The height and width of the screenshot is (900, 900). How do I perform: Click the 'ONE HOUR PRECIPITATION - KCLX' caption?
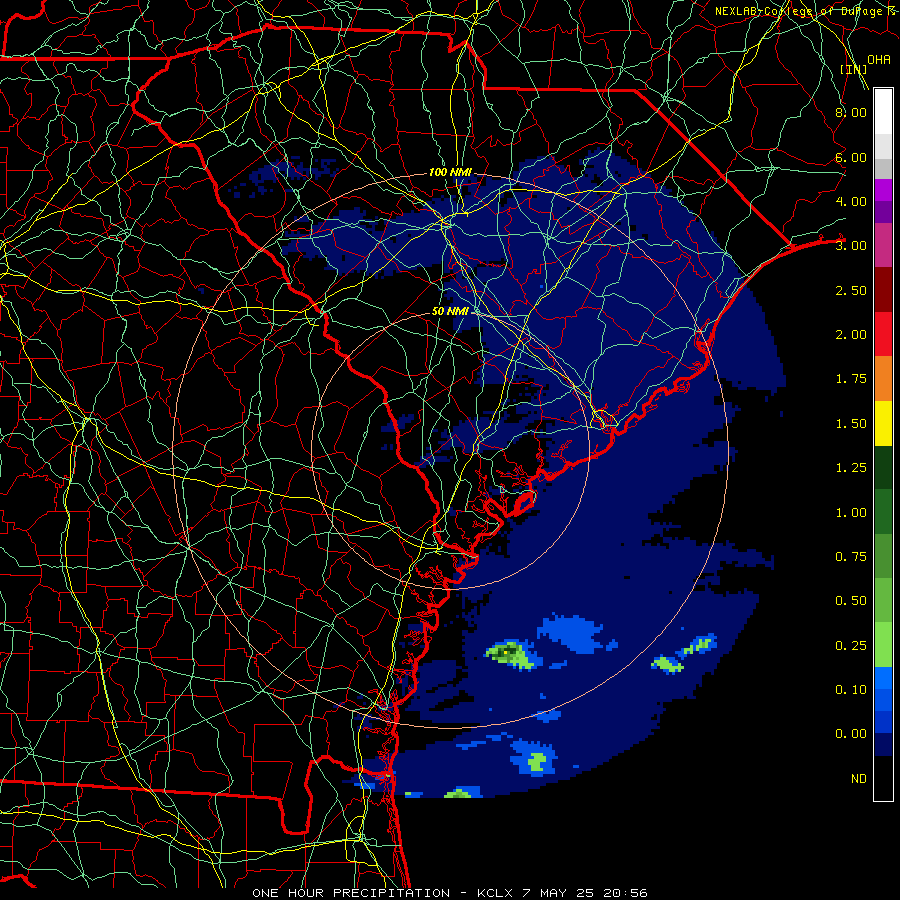click(384, 893)
